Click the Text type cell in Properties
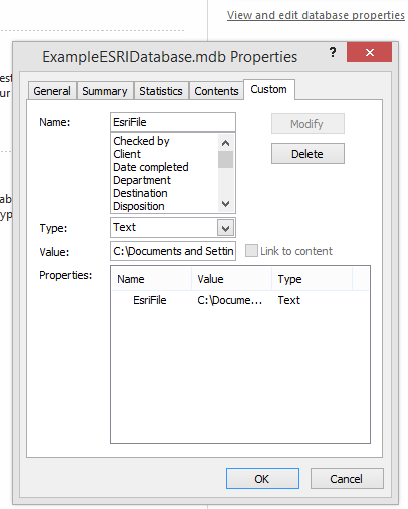Viewport: 408px width, 509px height. pos(289,300)
